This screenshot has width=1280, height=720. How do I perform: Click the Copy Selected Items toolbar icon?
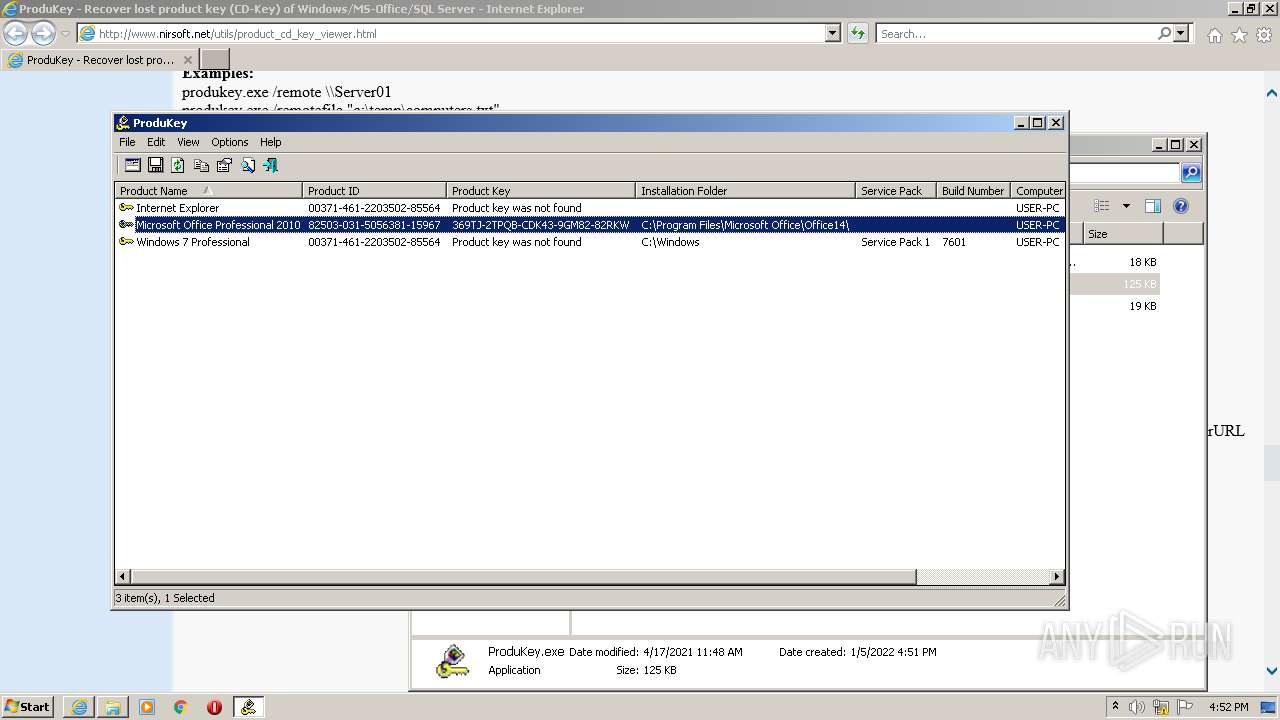click(201, 165)
